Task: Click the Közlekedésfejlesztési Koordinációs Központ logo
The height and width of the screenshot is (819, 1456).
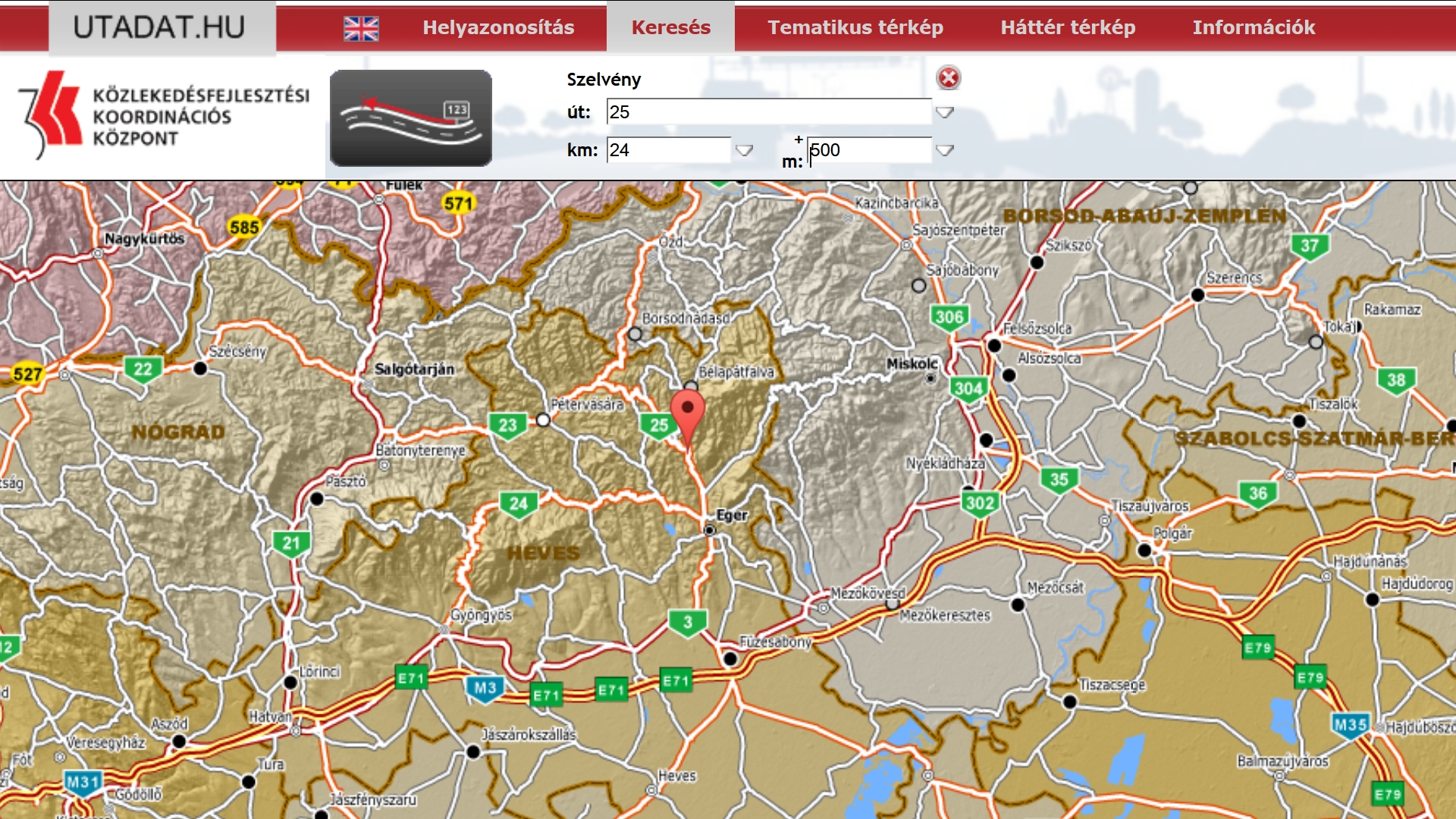Action: [x=163, y=116]
